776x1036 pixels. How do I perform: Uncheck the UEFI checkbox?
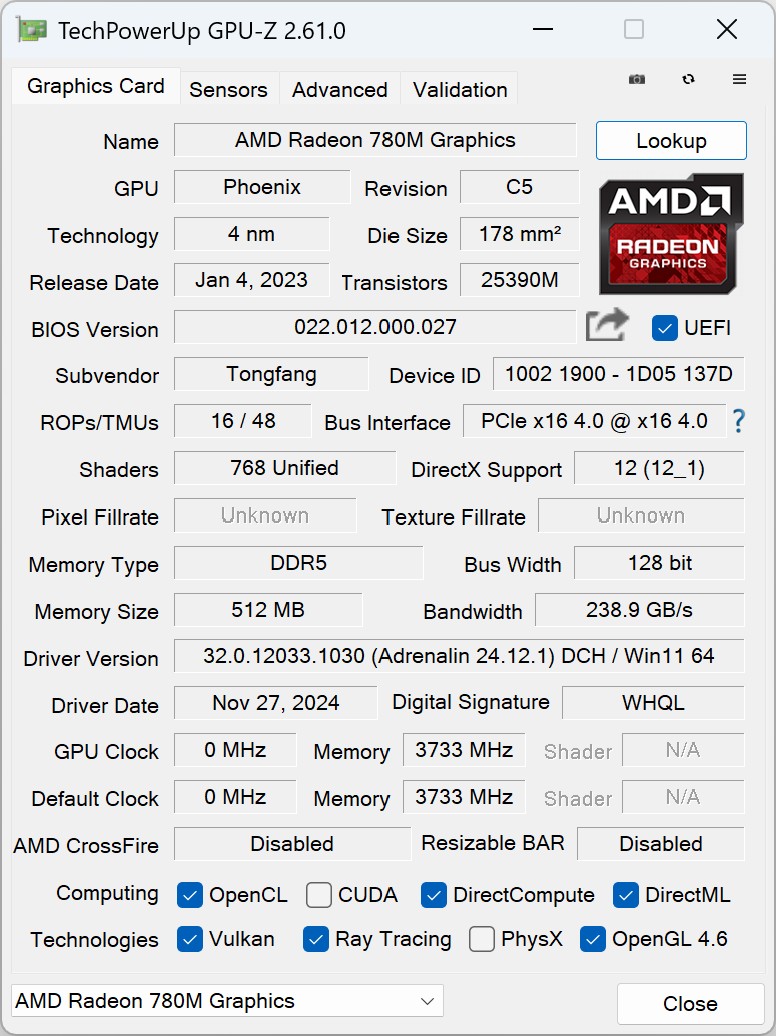click(664, 328)
